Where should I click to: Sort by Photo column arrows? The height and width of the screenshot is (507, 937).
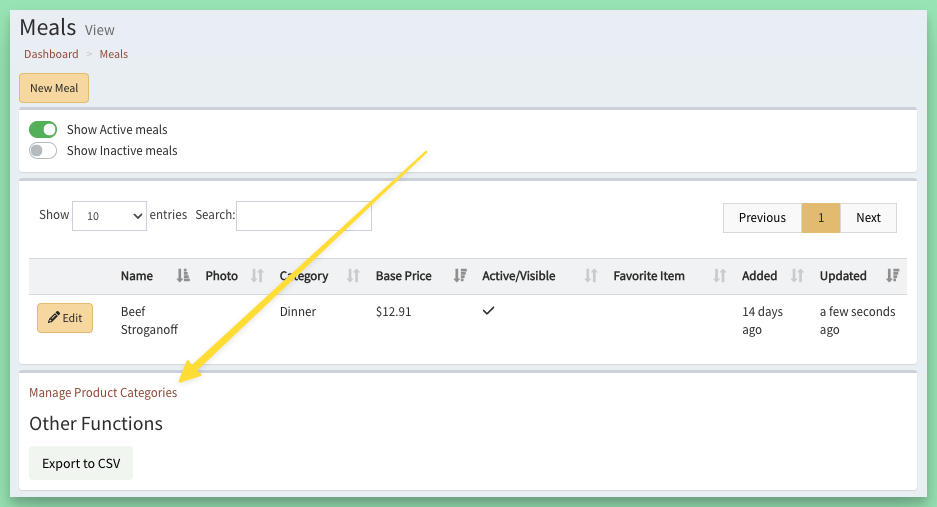click(x=257, y=275)
